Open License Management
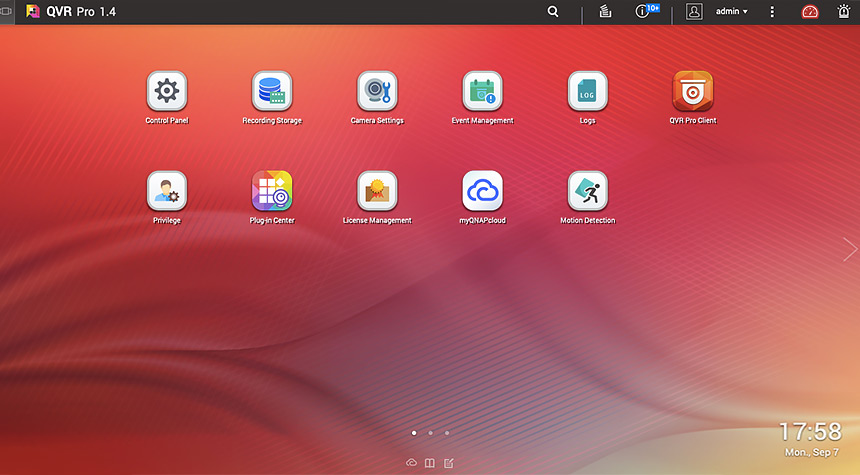Viewport: 860px width, 475px height. pos(377,191)
